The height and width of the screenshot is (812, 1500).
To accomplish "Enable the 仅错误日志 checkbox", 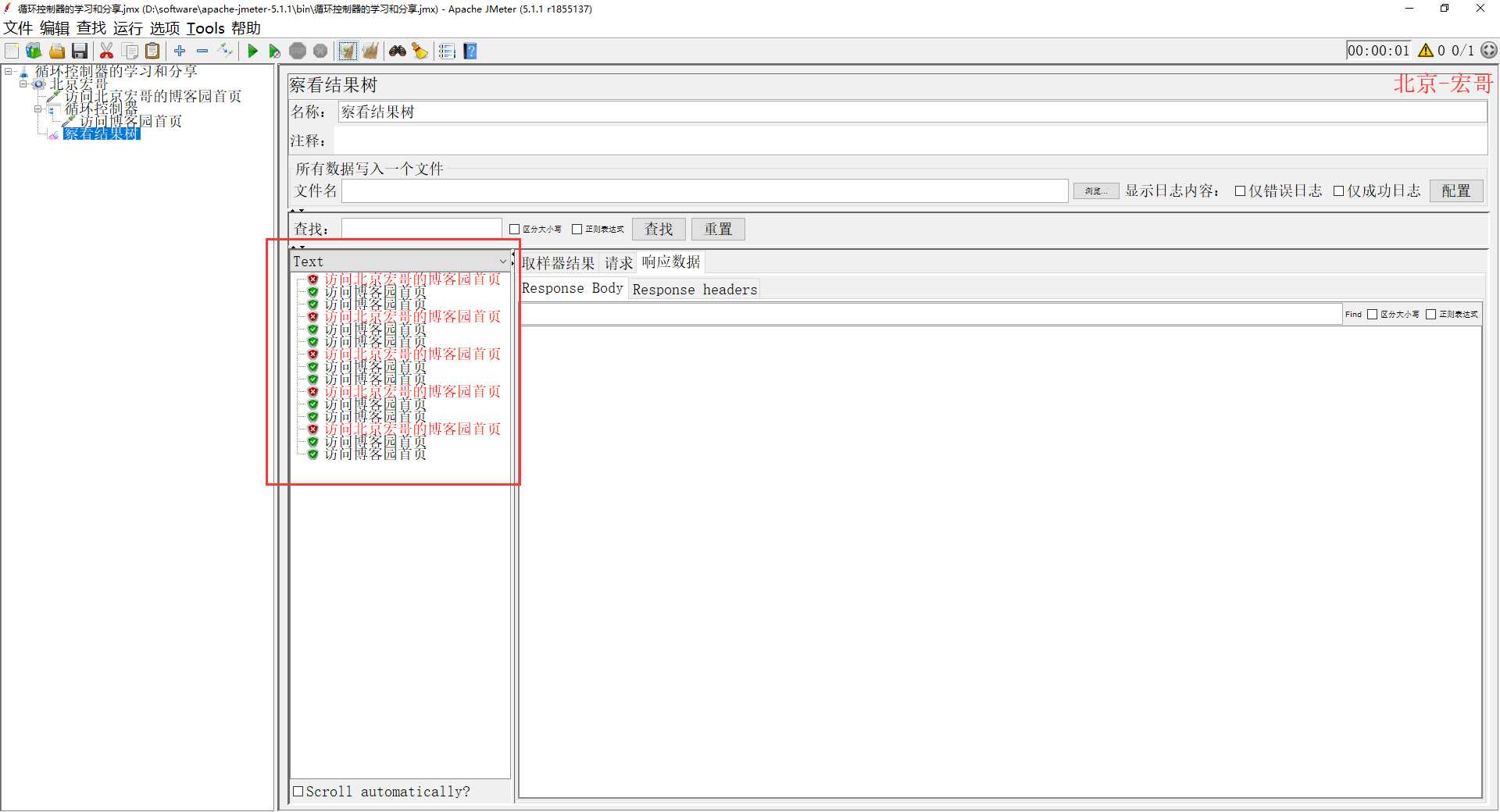I will click(x=1240, y=191).
